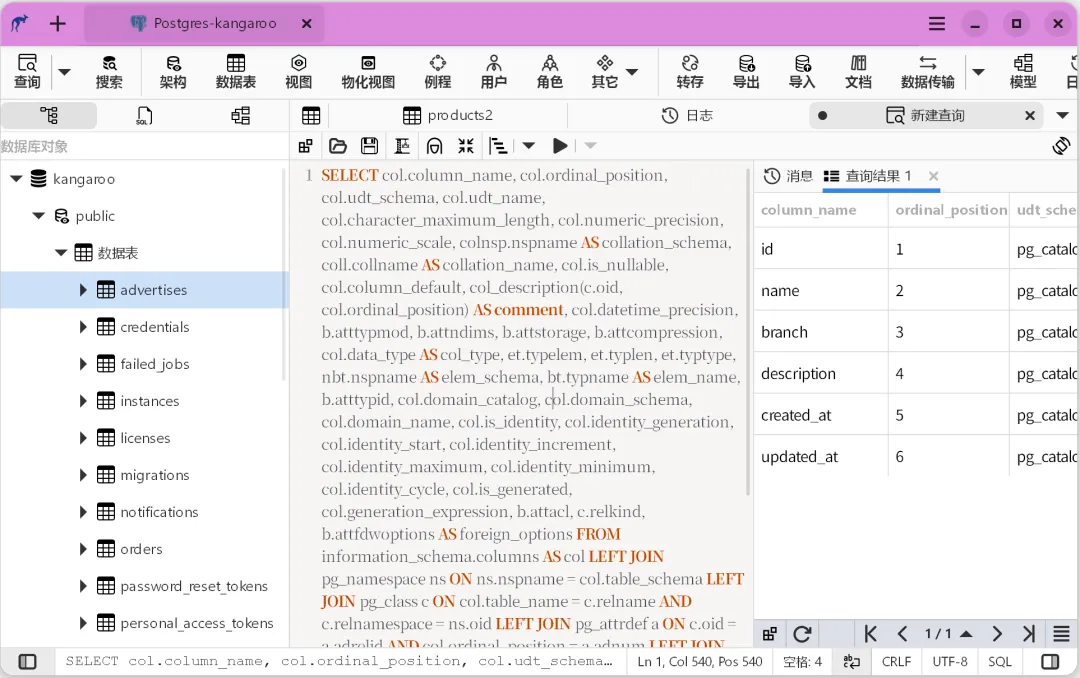Viewport: 1080px width, 678px height.
Task: Open the 用户 users tool
Action: point(493,71)
